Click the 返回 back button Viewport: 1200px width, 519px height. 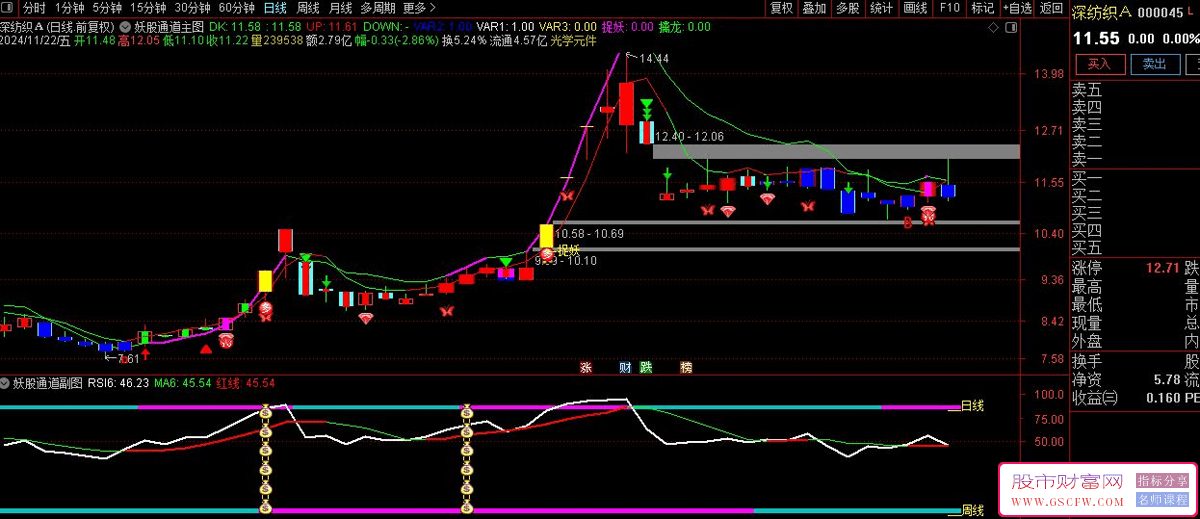pos(1051,8)
